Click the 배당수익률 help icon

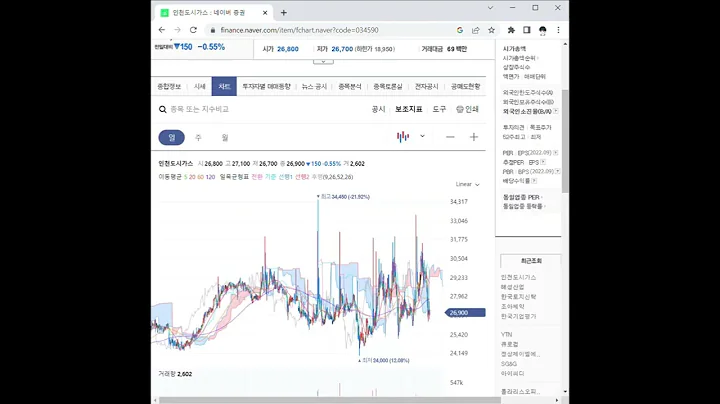(x=534, y=181)
